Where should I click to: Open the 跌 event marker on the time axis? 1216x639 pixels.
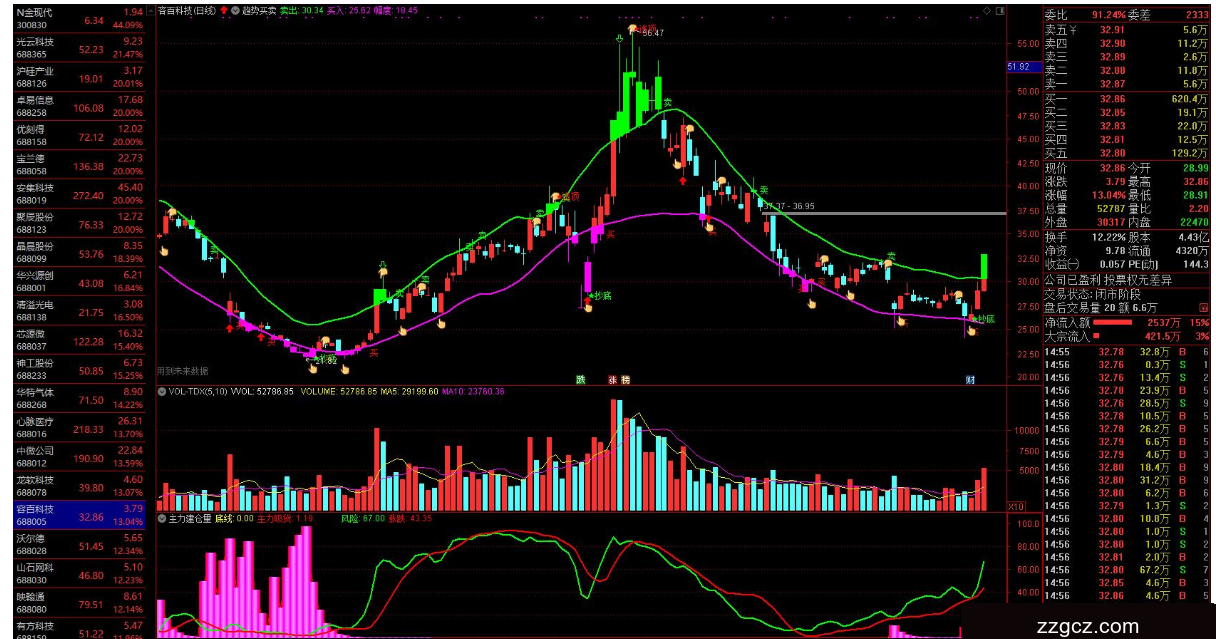point(580,380)
